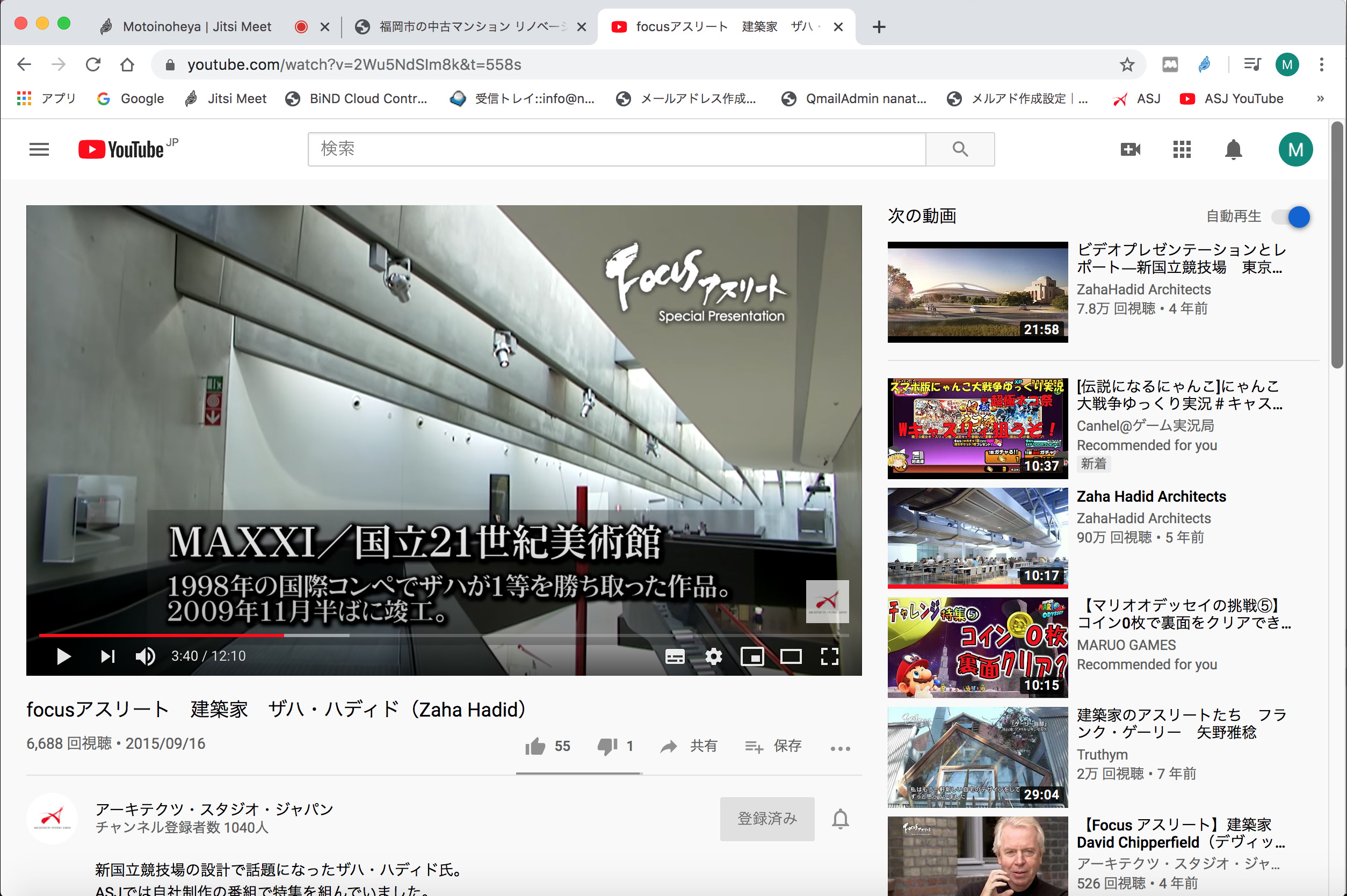View site info lock icon

170,64
